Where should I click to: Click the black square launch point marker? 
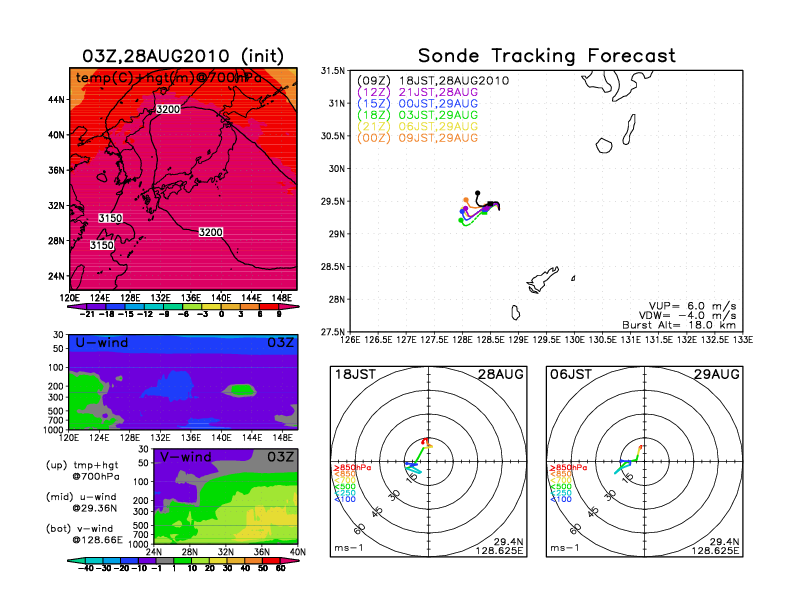[x=490, y=204]
